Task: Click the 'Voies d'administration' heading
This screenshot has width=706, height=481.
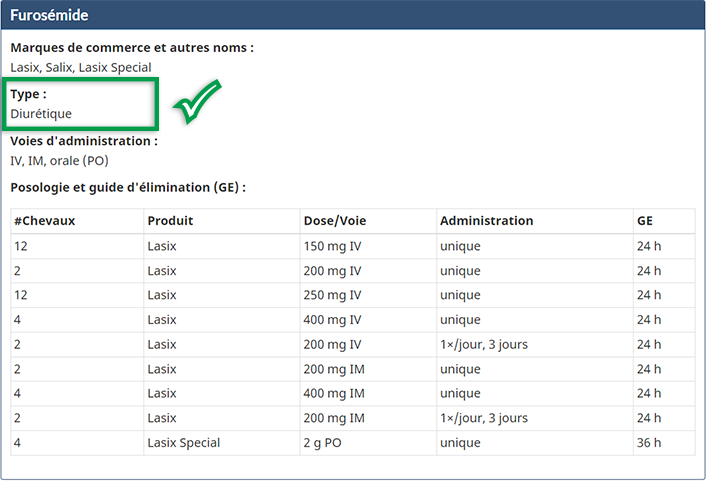Action: pyautogui.click(x=84, y=141)
